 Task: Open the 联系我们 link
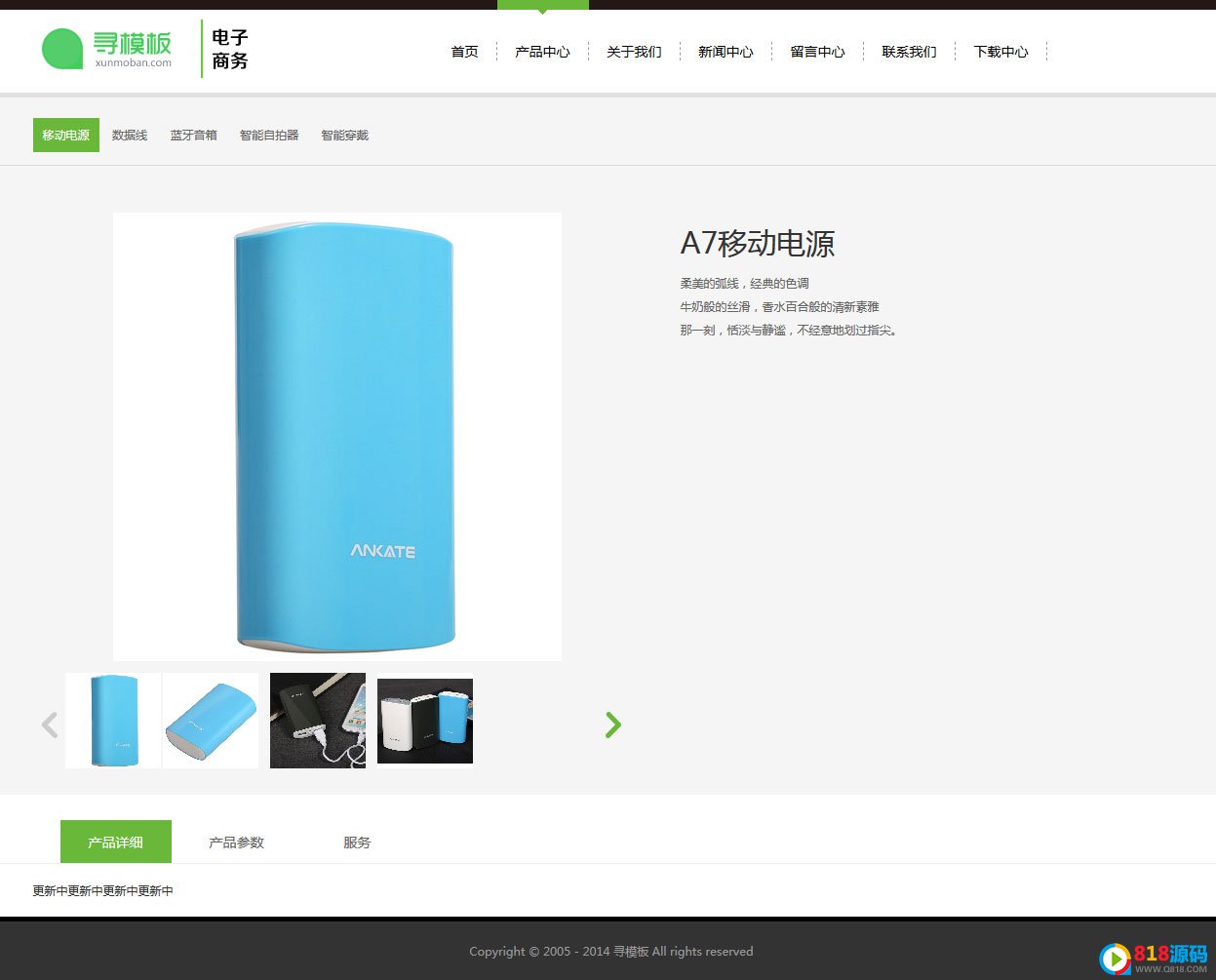(x=910, y=52)
